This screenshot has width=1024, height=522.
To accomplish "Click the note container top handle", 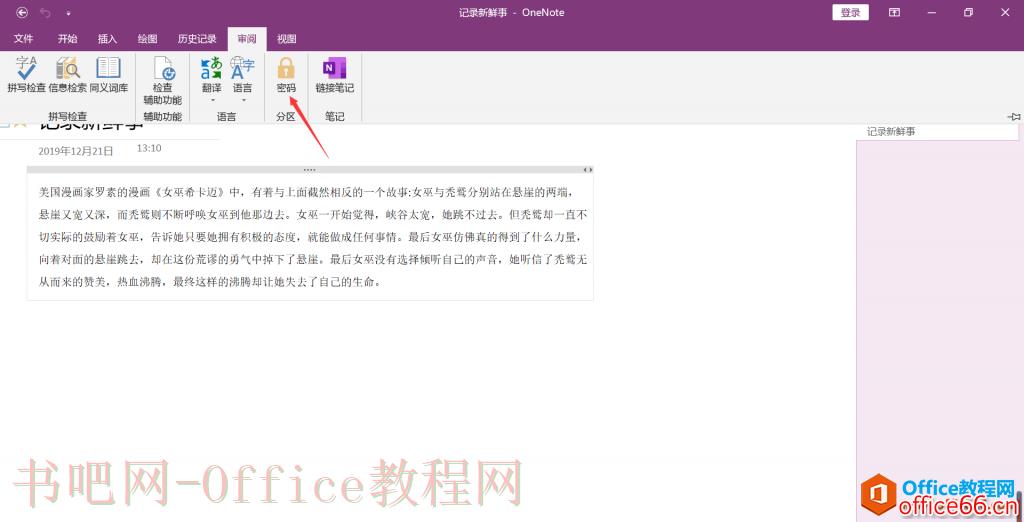I will [310, 169].
